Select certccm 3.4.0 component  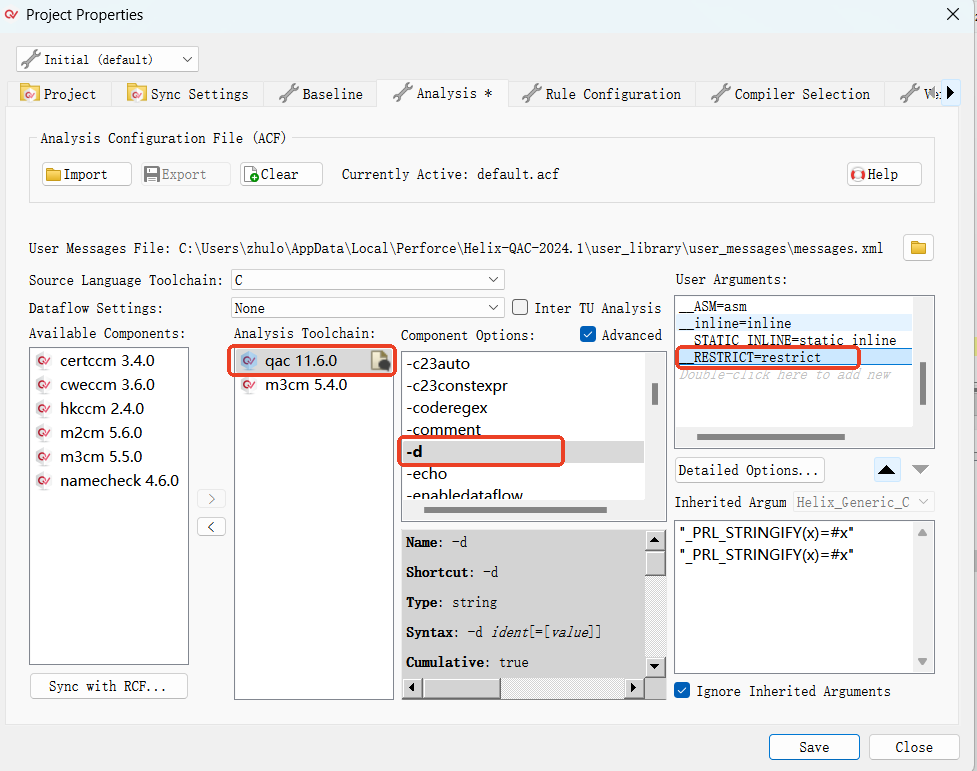point(107,361)
